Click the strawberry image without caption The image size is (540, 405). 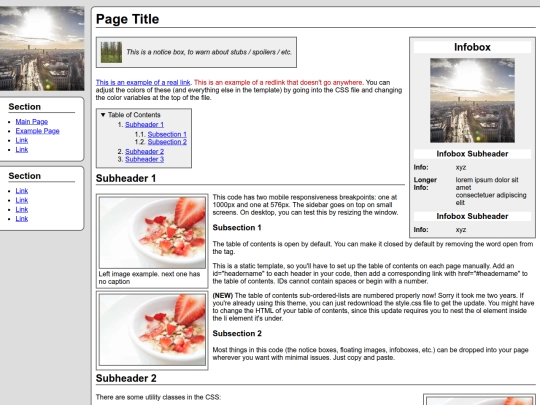[152, 330]
